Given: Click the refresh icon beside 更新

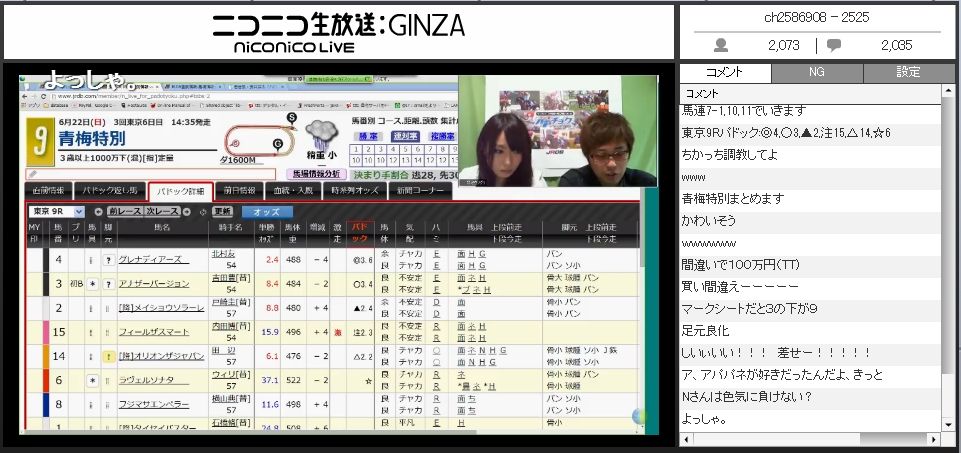Looking at the screenshot, I should point(203,211).
